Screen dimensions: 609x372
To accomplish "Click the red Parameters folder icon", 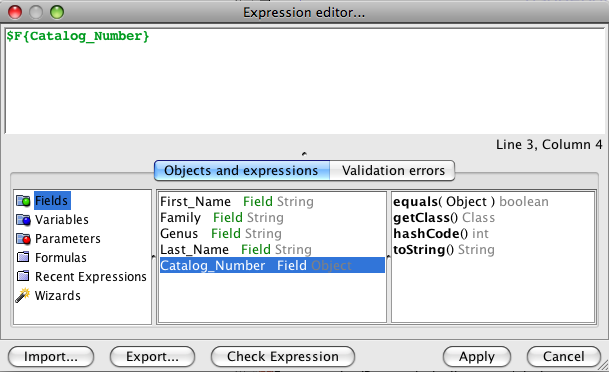I will 23,239.
